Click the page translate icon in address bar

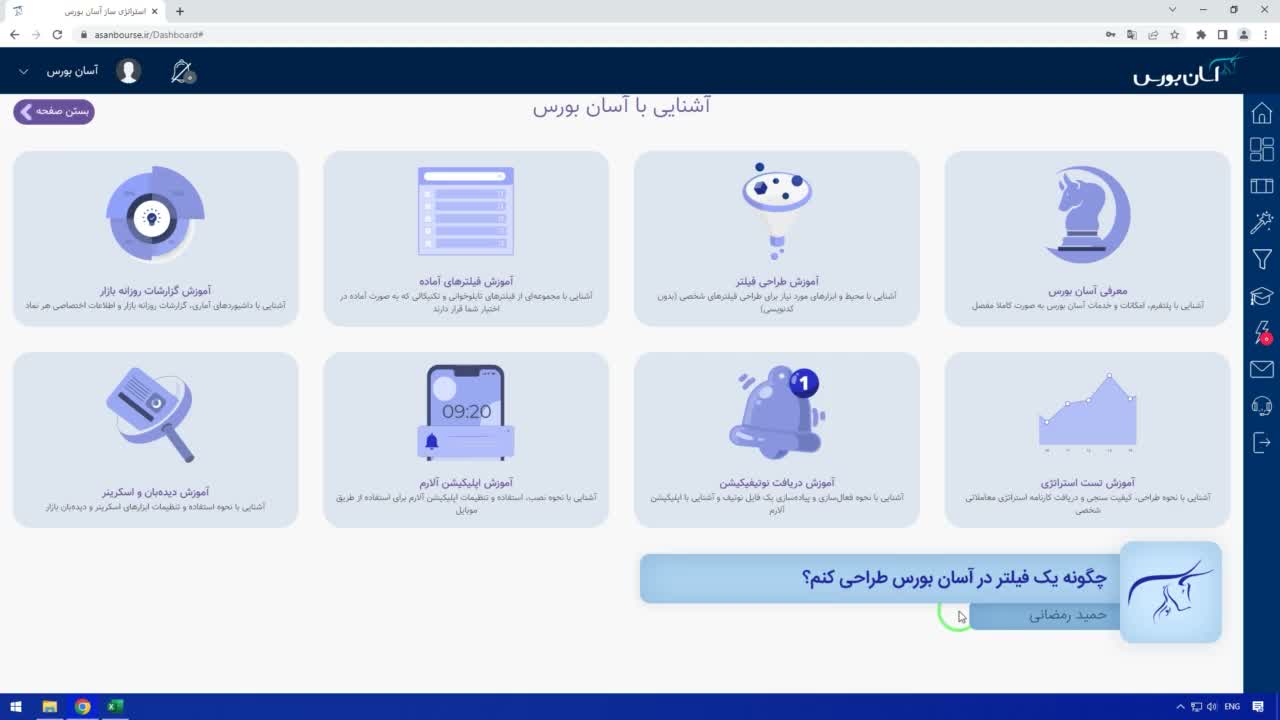click(x=1132, y=34)
